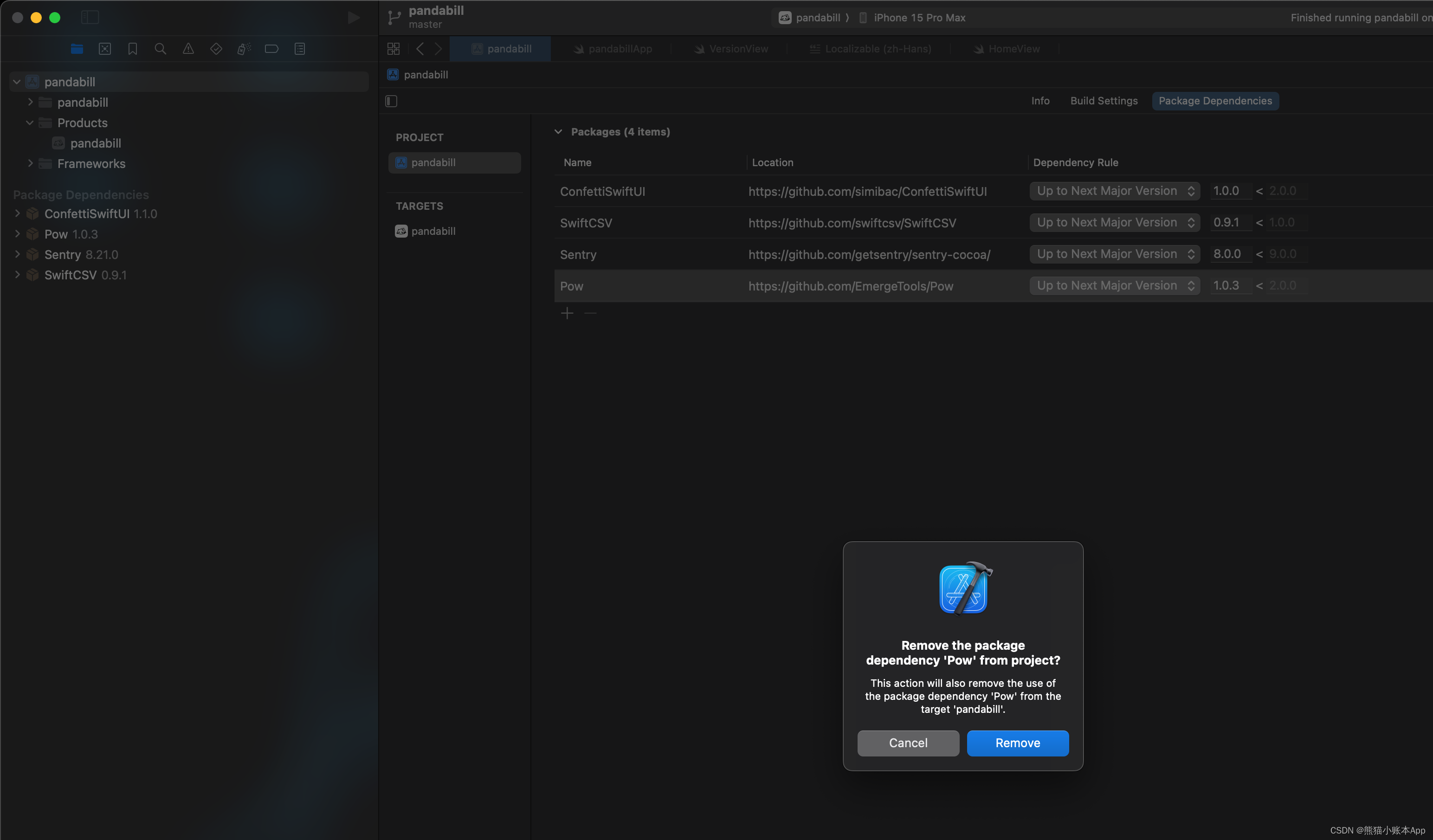Collapse the Packages (4 items) section

tap(558, 132)
